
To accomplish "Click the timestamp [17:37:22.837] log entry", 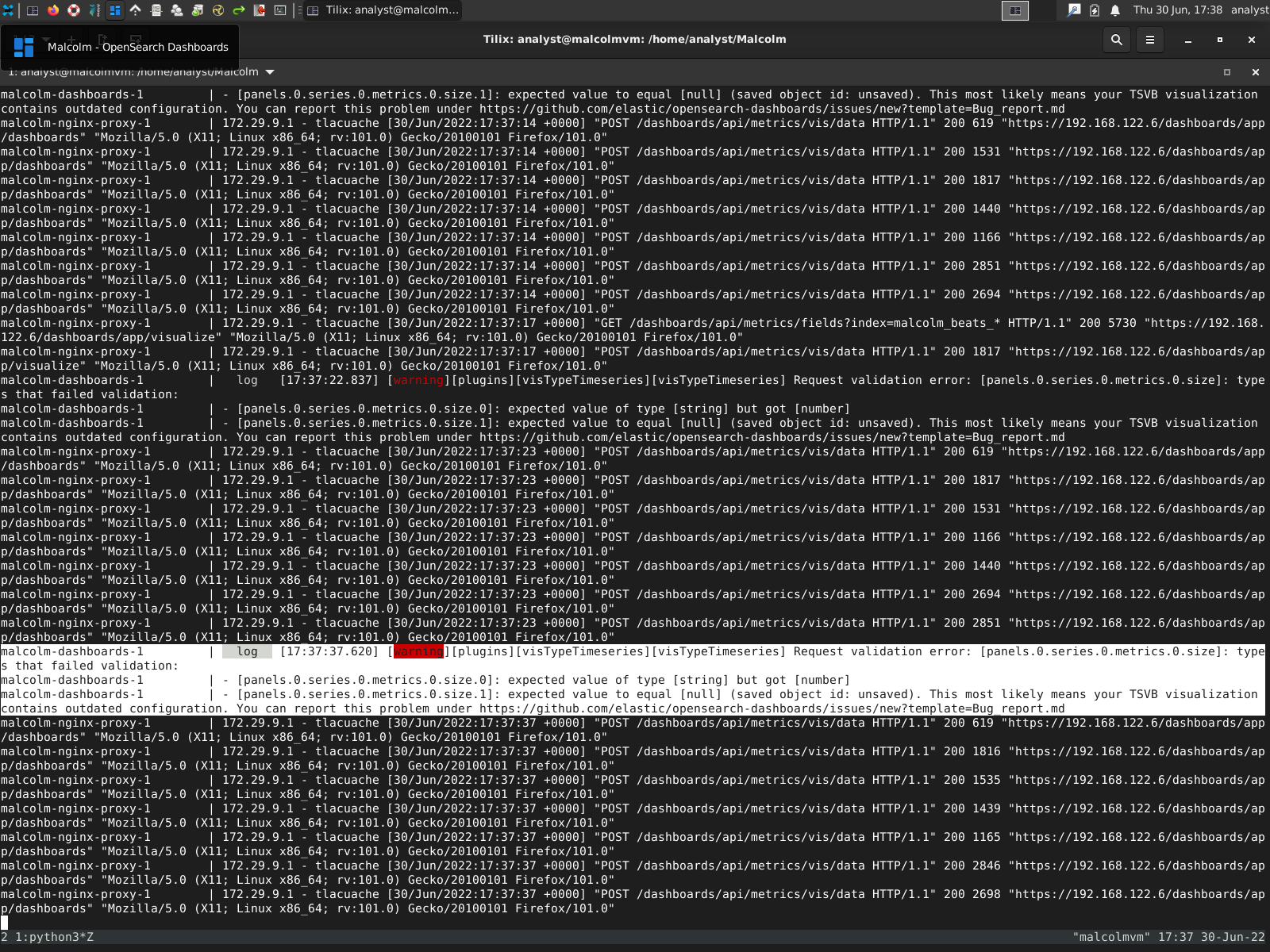I will pos(329,380).
